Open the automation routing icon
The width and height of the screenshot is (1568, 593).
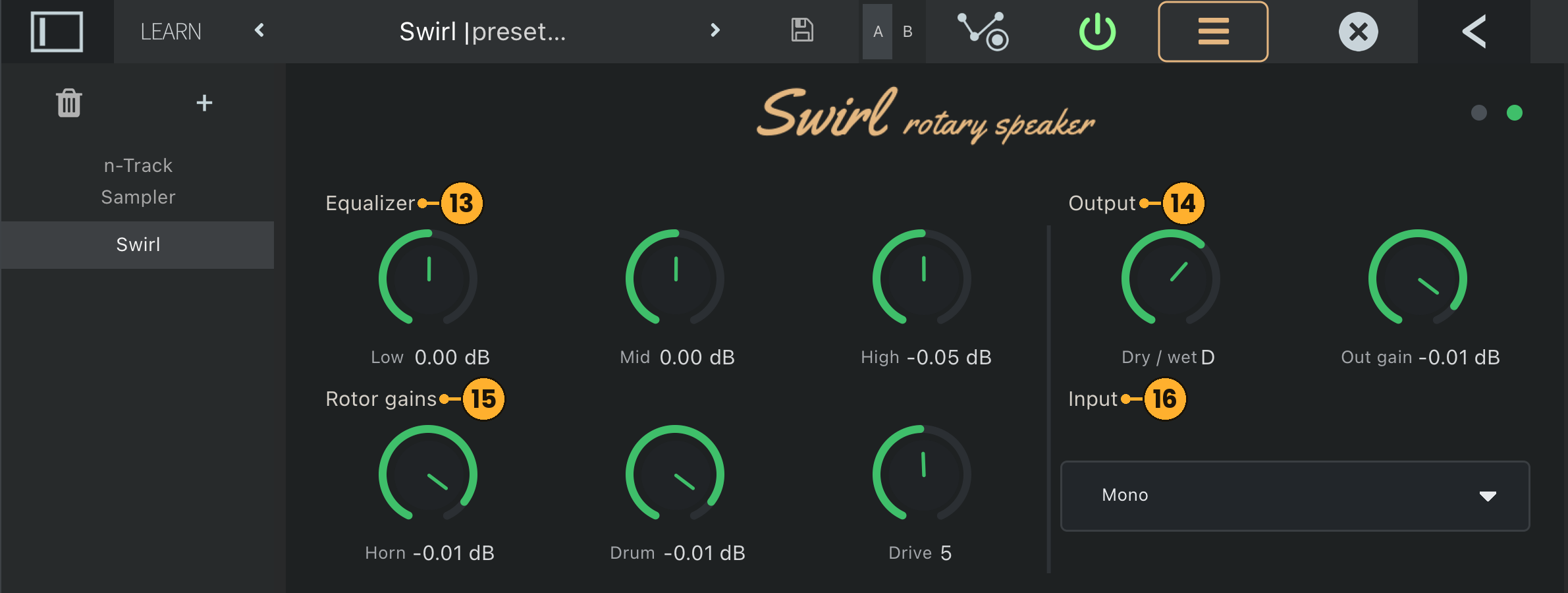(983, 31)
